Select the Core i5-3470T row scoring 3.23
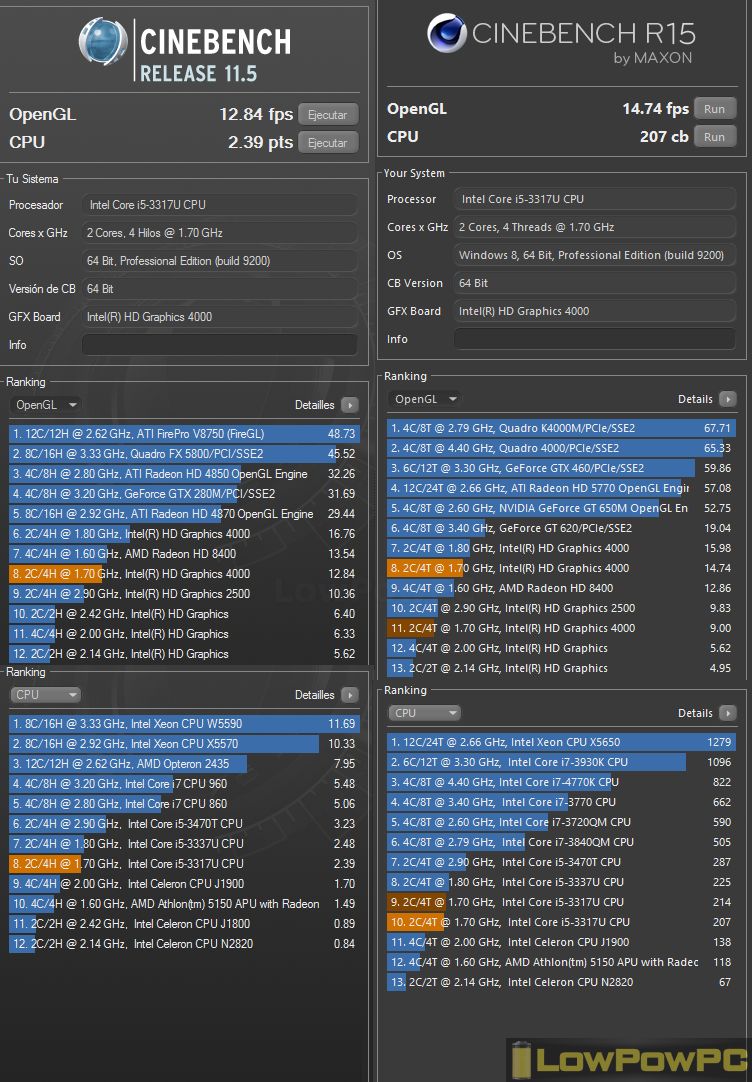The width and height of the screenshot is (752, 1082). 184,824
